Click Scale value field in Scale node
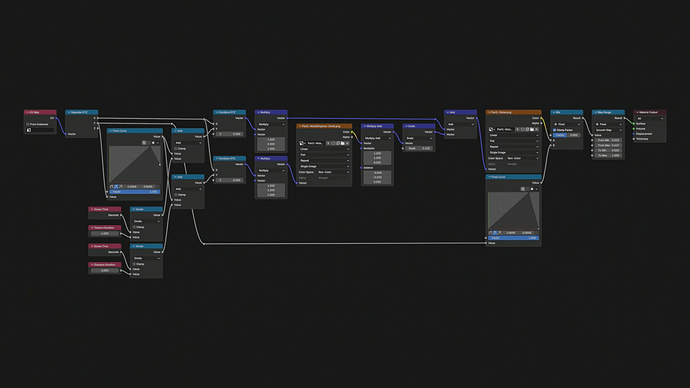690x388 pixels. click(419, 148)
